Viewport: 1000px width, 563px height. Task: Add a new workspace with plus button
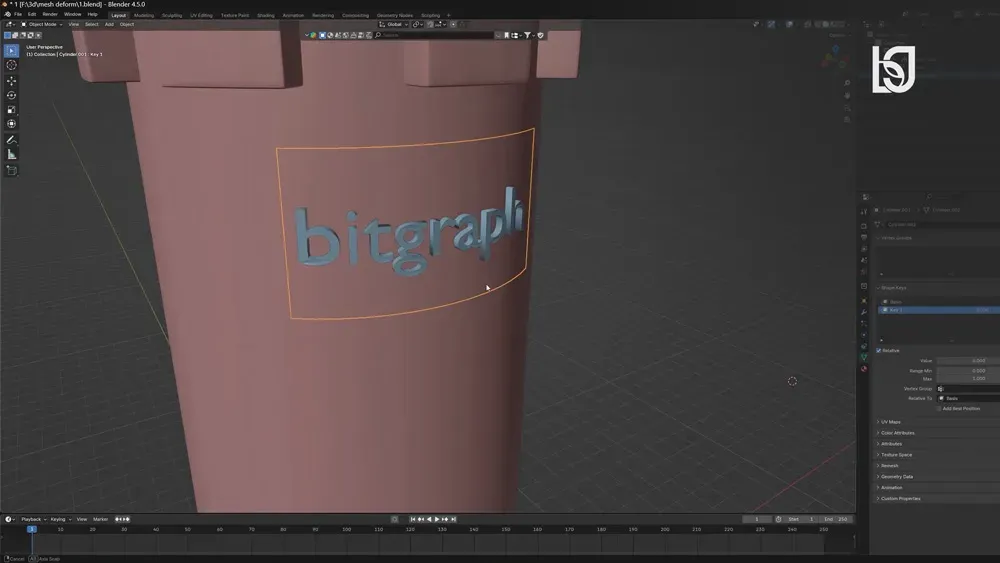click(x=448, y=15)
